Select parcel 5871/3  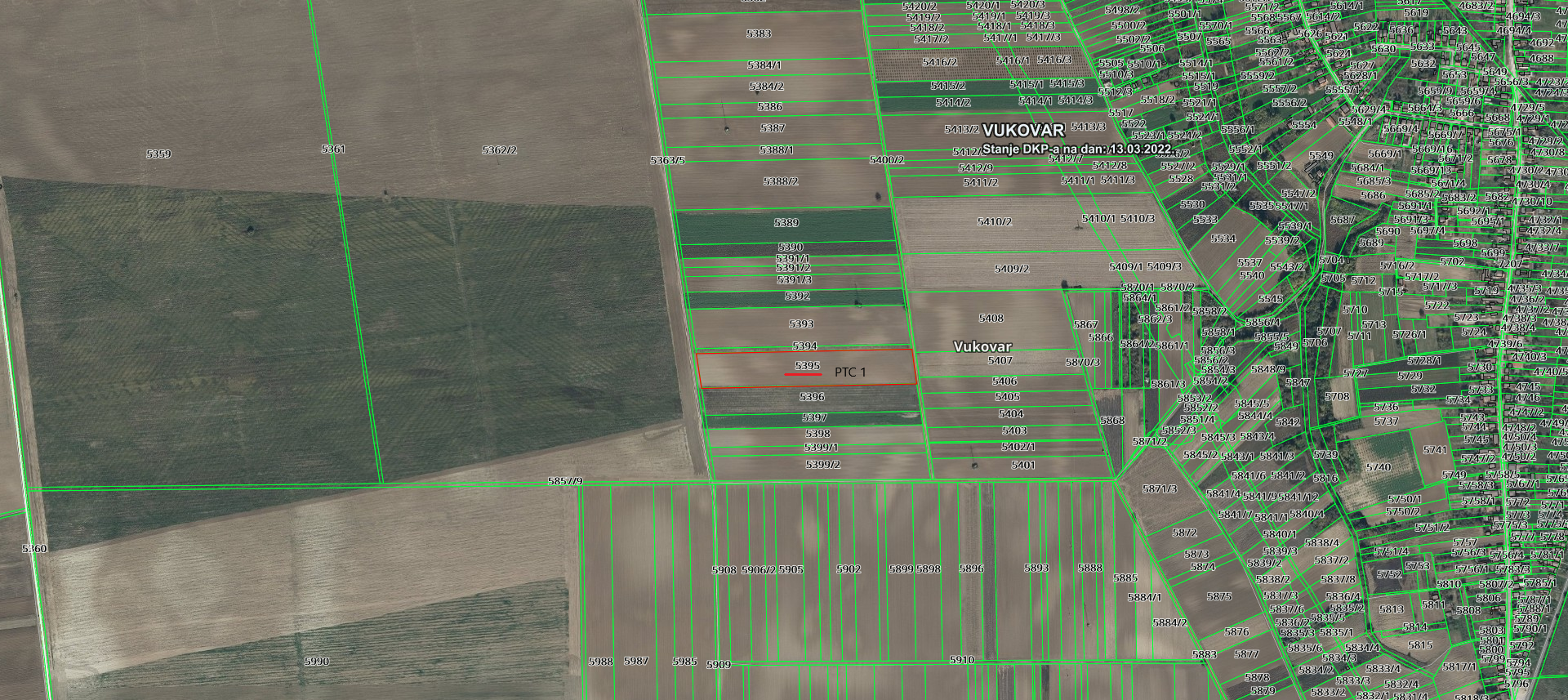point(1159,488)
